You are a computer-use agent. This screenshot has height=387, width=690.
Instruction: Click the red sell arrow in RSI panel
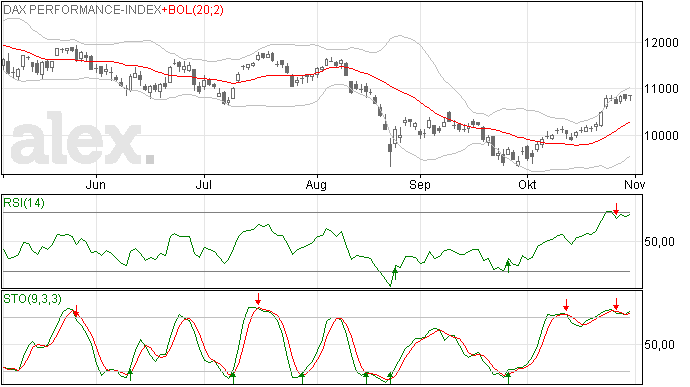click(617, 209)
